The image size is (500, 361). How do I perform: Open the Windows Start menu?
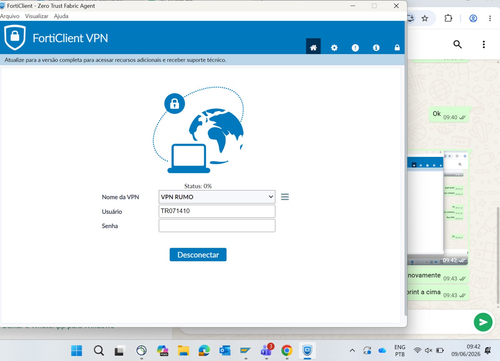77,350
